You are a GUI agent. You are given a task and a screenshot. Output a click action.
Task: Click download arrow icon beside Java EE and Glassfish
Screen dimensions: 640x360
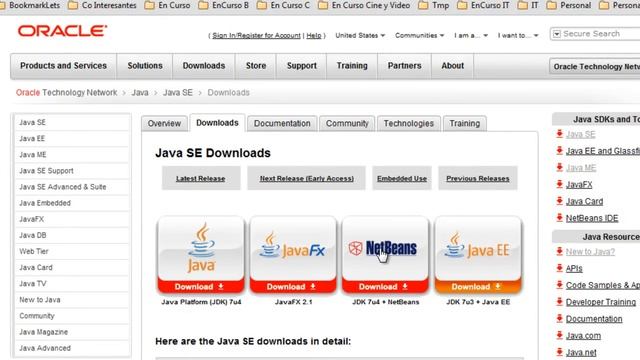coord(560,151)
